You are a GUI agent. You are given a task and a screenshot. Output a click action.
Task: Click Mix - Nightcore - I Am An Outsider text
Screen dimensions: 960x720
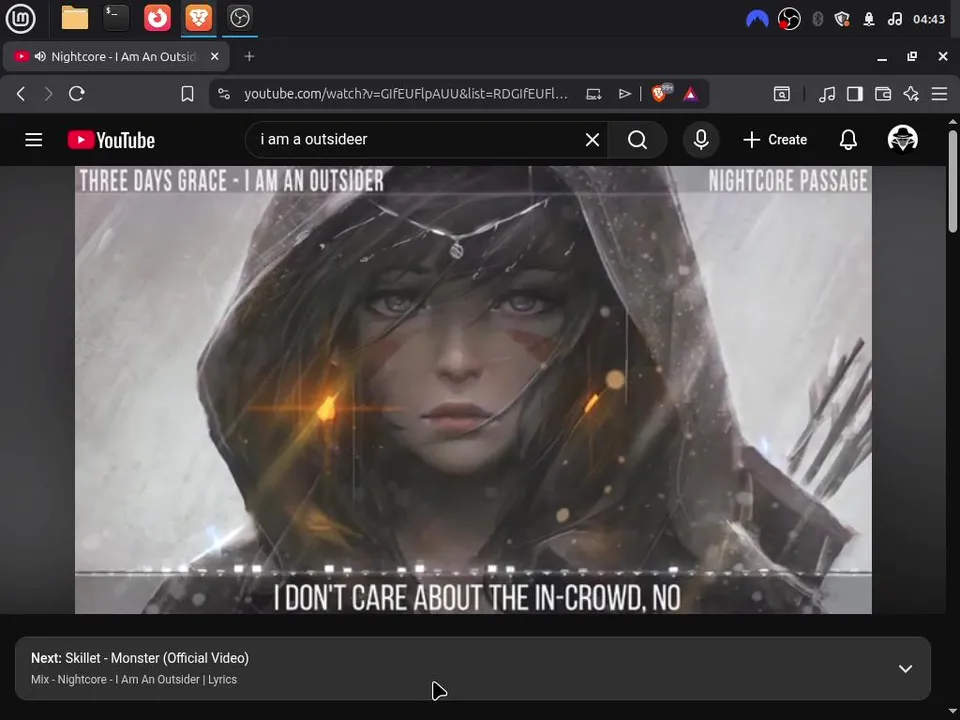pos(133,680)
